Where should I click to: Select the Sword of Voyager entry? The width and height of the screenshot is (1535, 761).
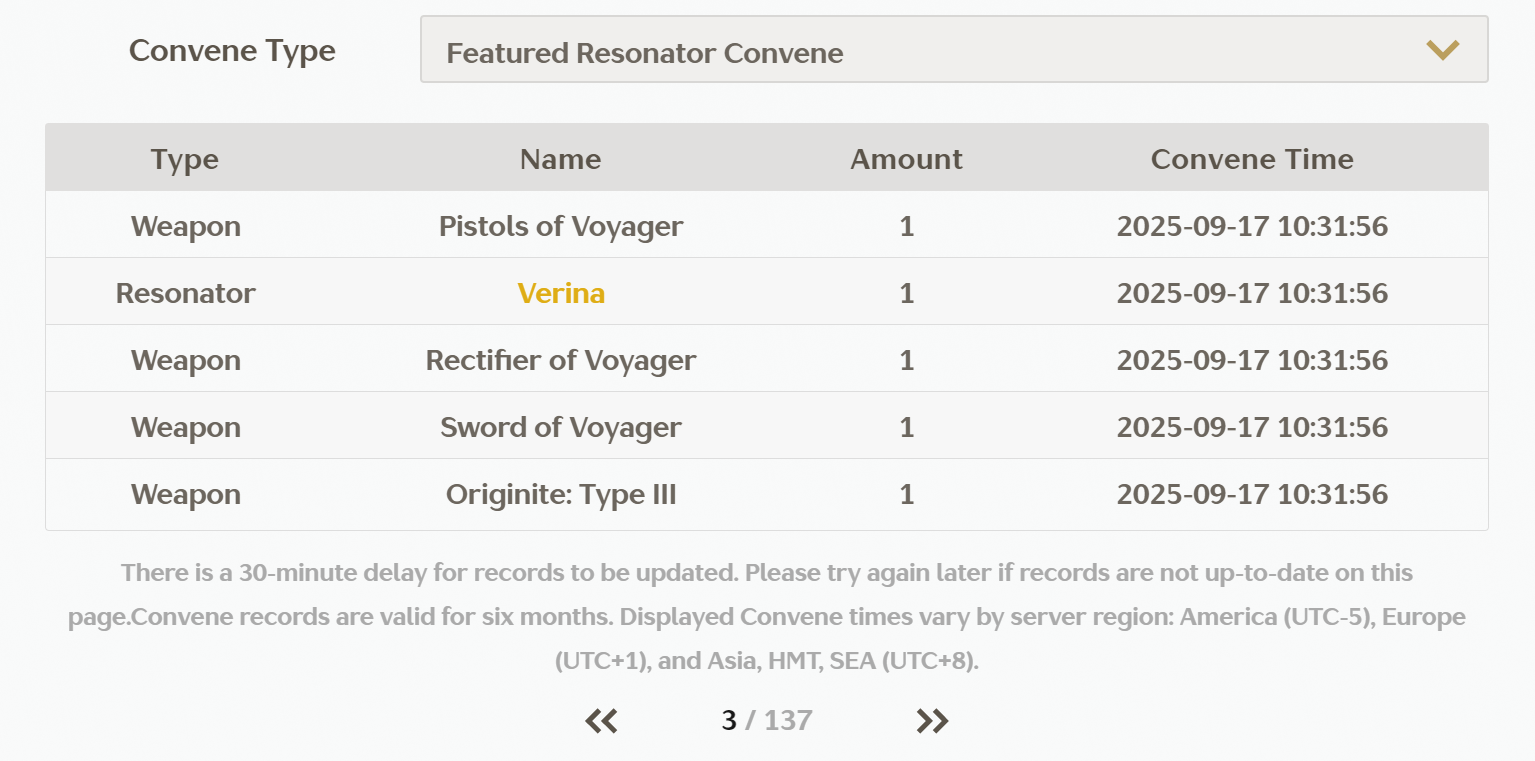pos(561,427)
